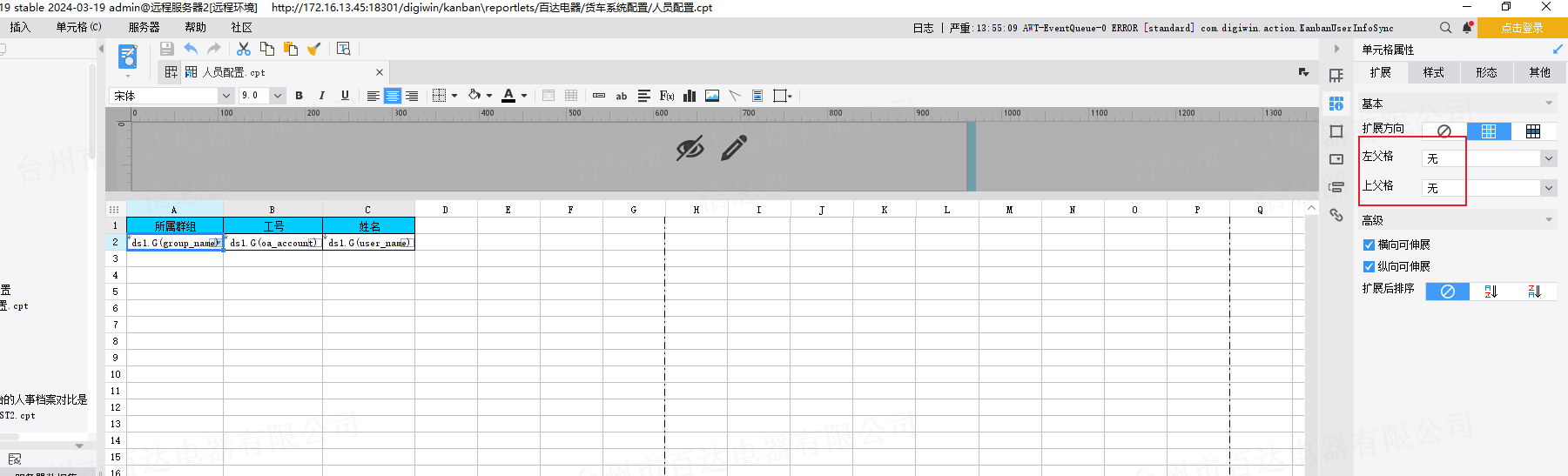Image resolution: width=1568 pixels, height=476 pixels.
Task: Open the hyperlink panel icon in sidebar
Action: pyautogui.click(x=1336, y=215)
